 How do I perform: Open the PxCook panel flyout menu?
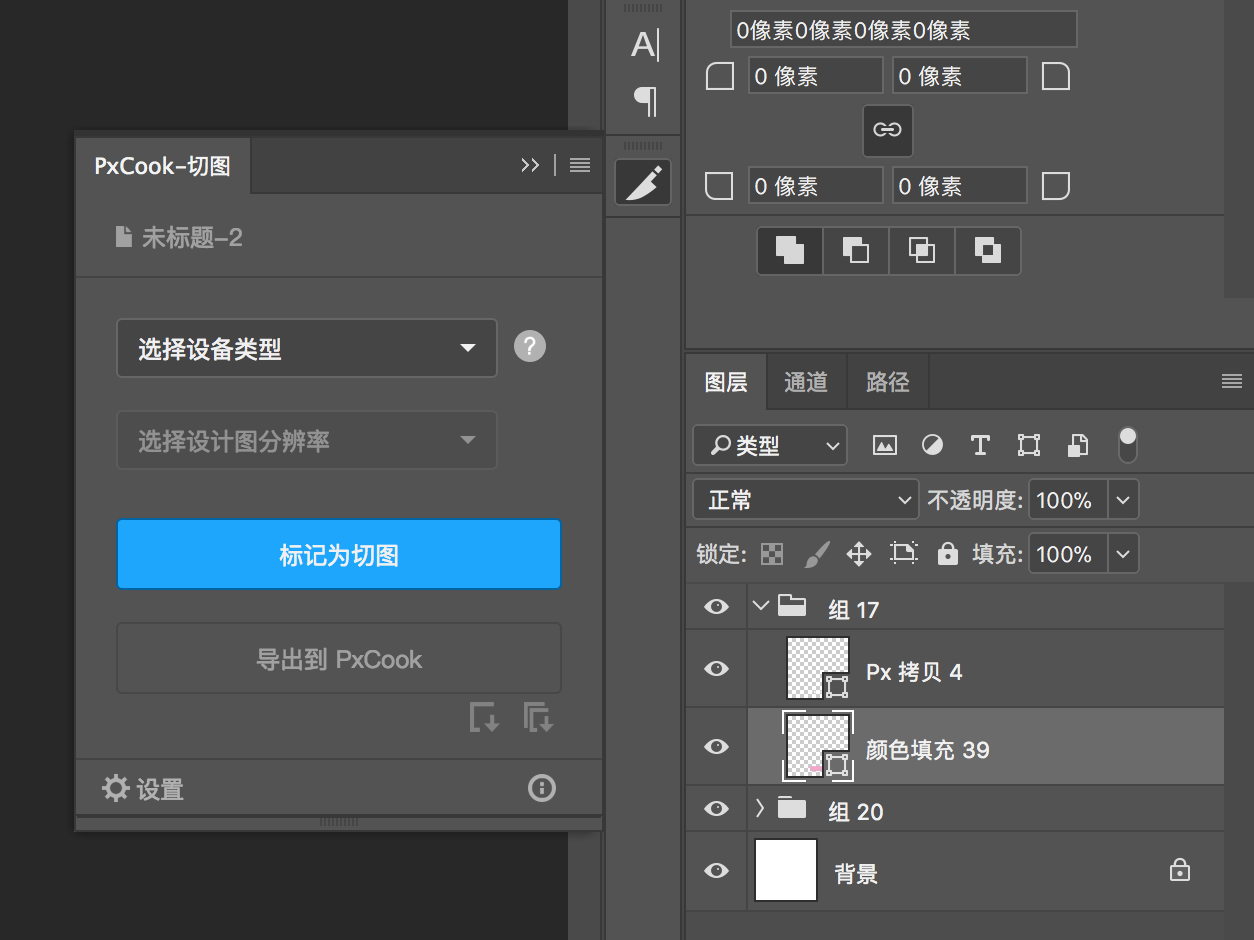coord(580,166)
